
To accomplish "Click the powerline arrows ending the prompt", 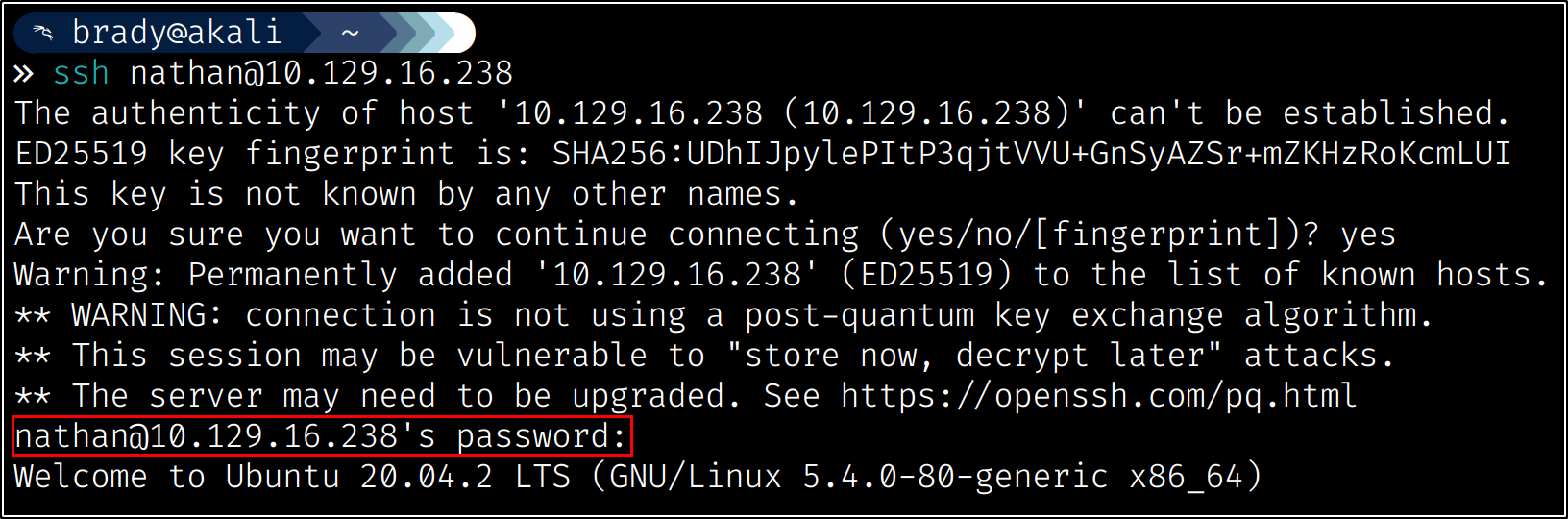I will click(423, 34).
